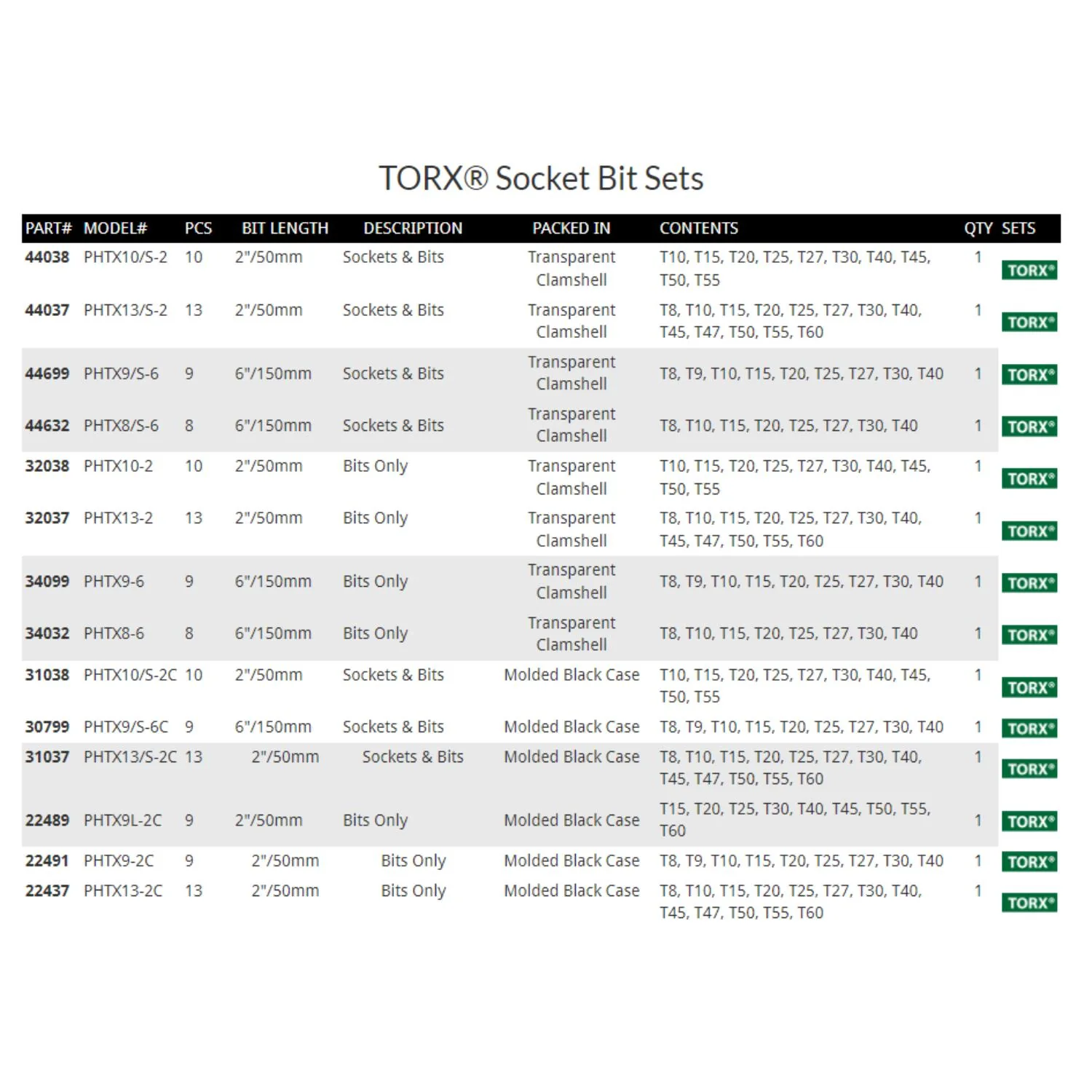Select model PHTX13/S-2C

pos(130,756)
